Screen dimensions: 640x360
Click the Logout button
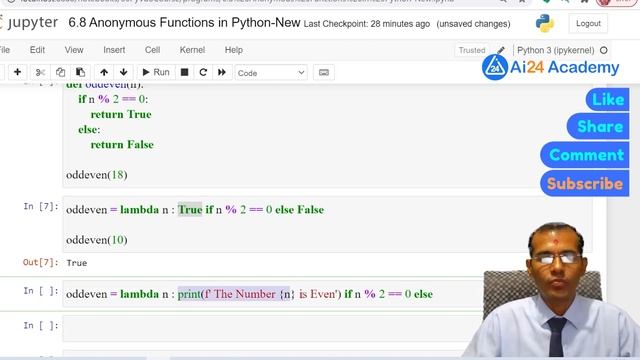click(588, 24)
